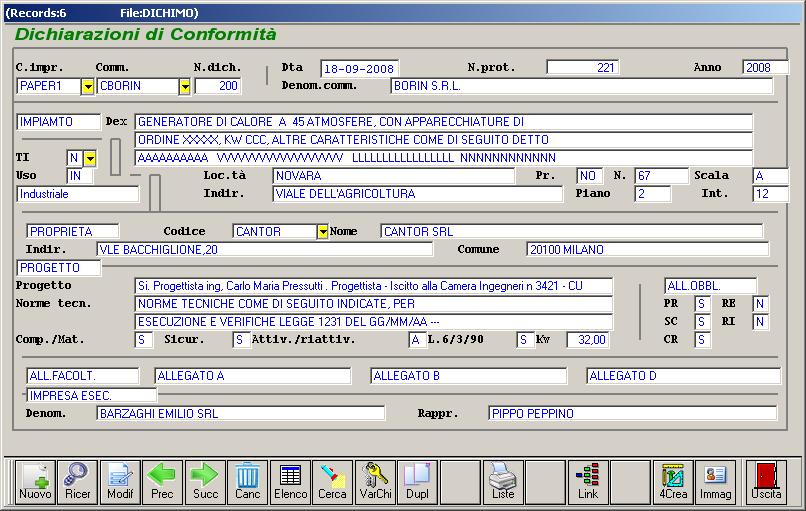Click the Dex line starting AAAAAAAAAA
The height and width of the screenshot is (511, 806).
click(x=444, y=158)
